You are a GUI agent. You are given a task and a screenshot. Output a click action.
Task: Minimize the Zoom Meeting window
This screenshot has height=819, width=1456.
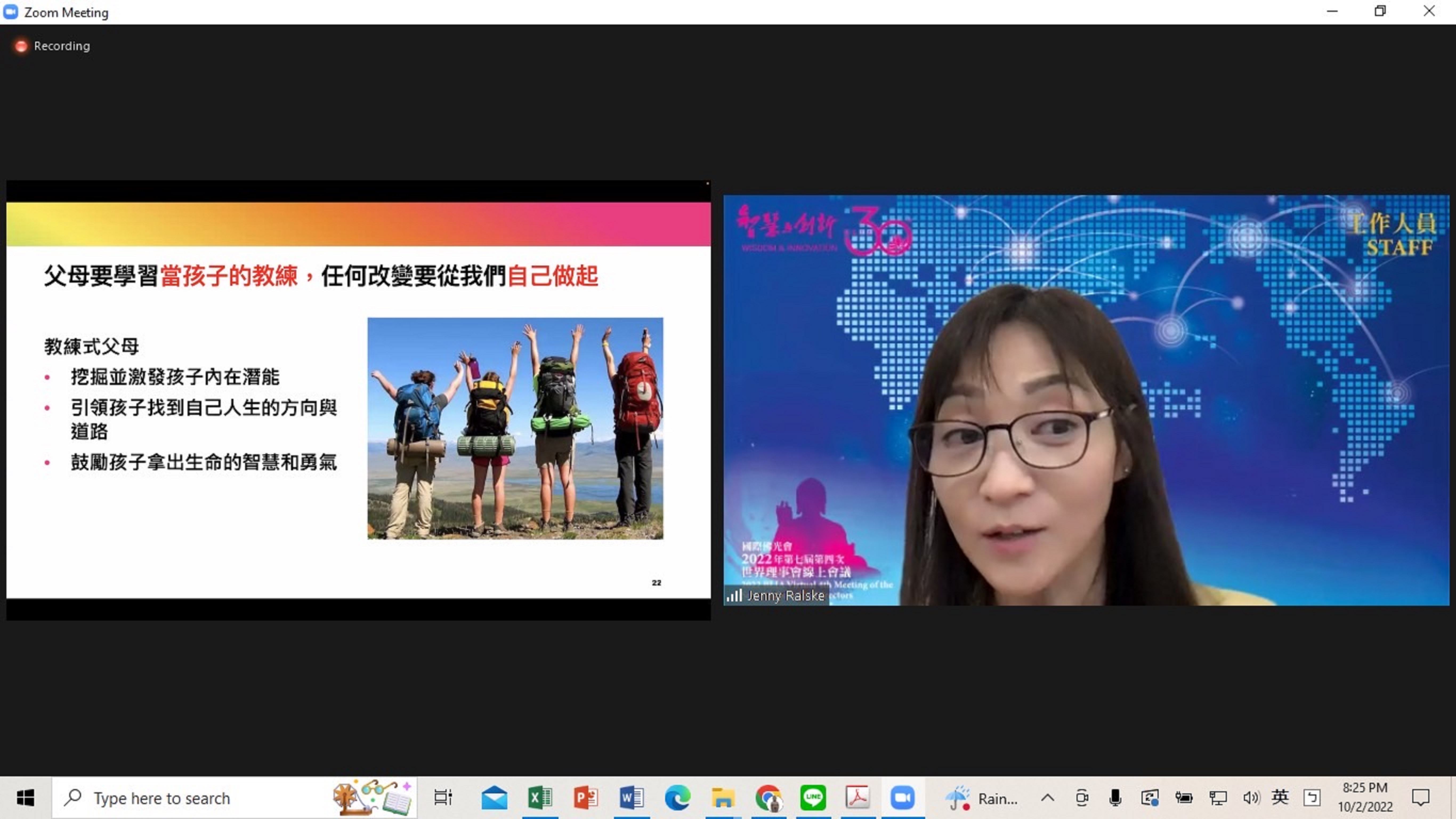point(1332,11)
